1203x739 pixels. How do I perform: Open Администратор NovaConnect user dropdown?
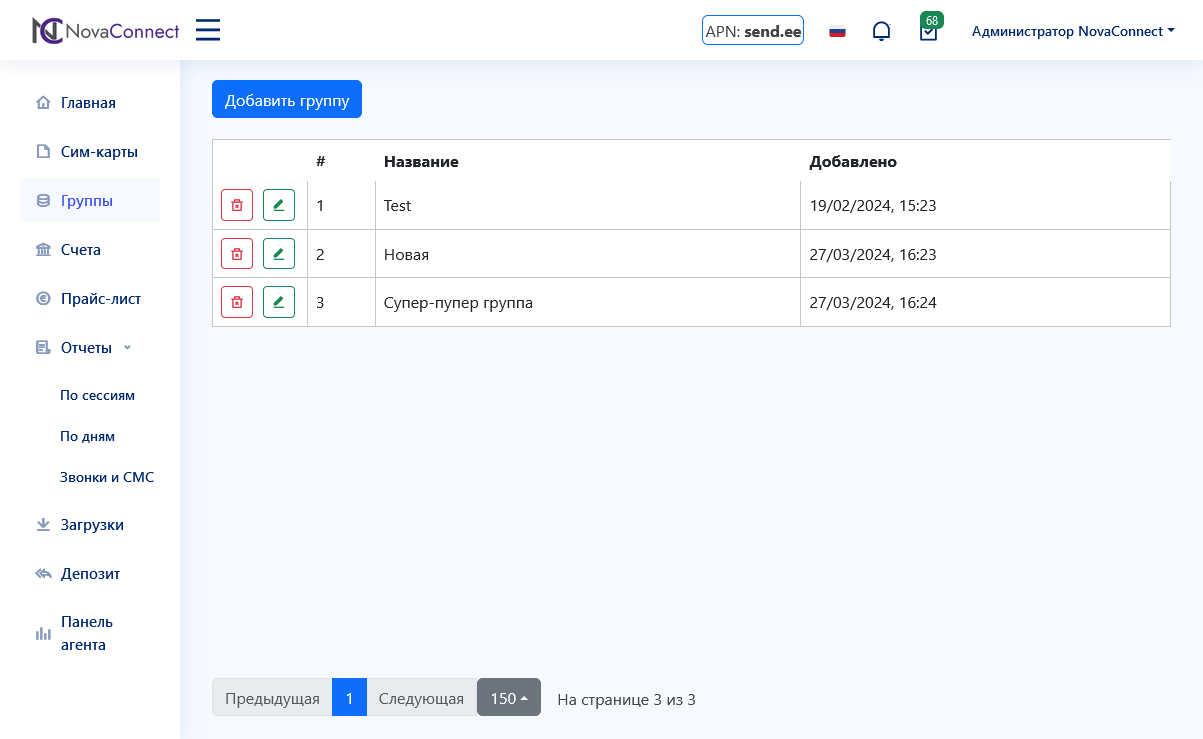click(x=1073, y=31)
